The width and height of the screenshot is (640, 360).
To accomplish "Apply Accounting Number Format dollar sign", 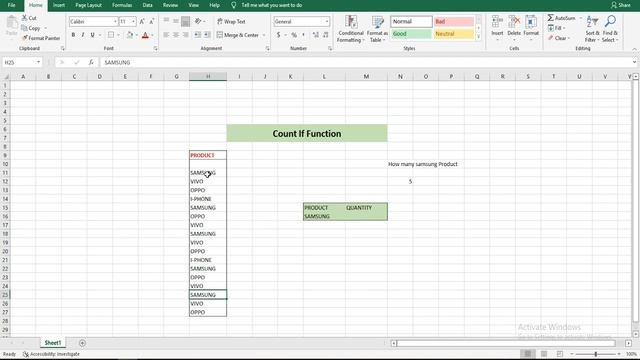I will [278, 35].
